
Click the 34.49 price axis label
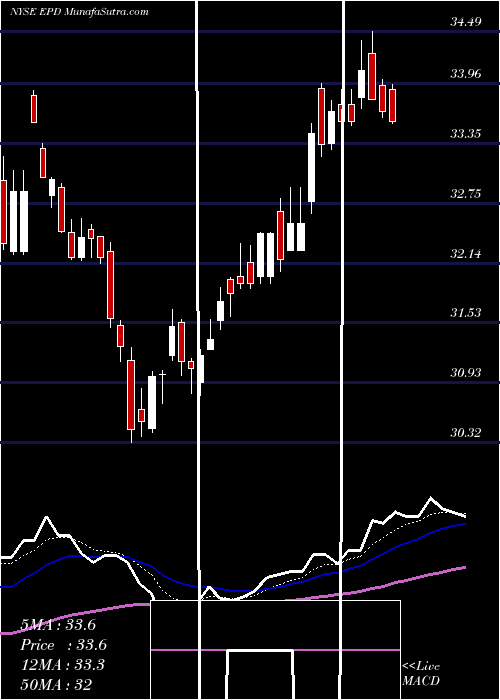click(465, 21)
